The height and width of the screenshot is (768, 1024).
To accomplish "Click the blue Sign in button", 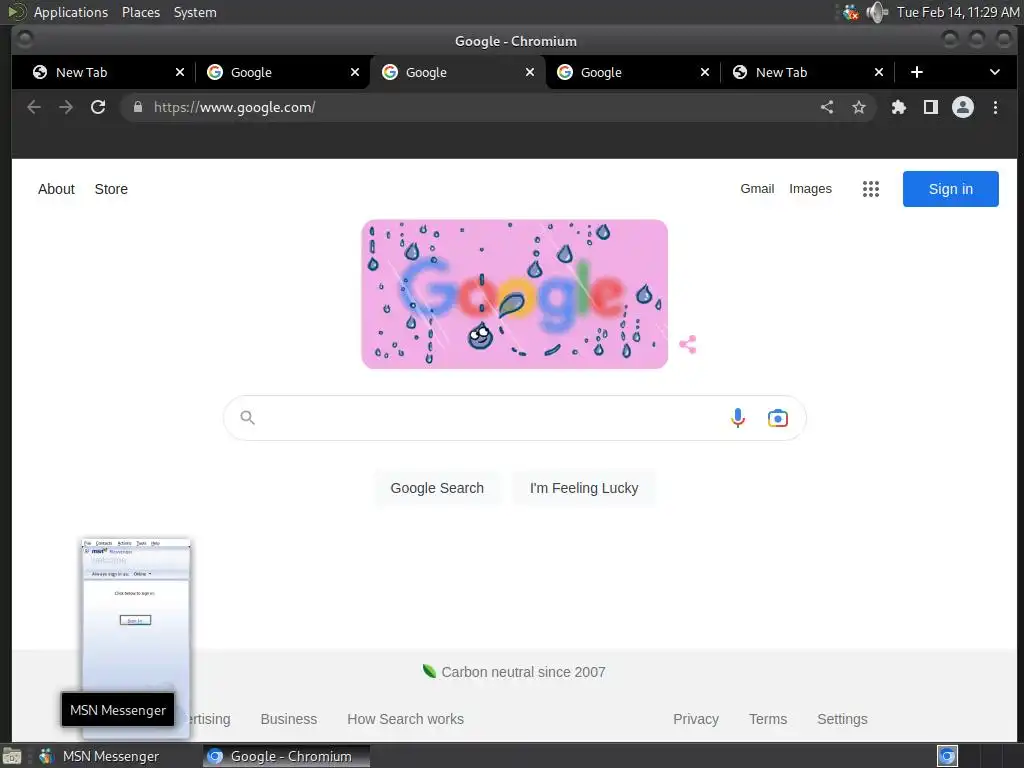I will pos(950,189).
